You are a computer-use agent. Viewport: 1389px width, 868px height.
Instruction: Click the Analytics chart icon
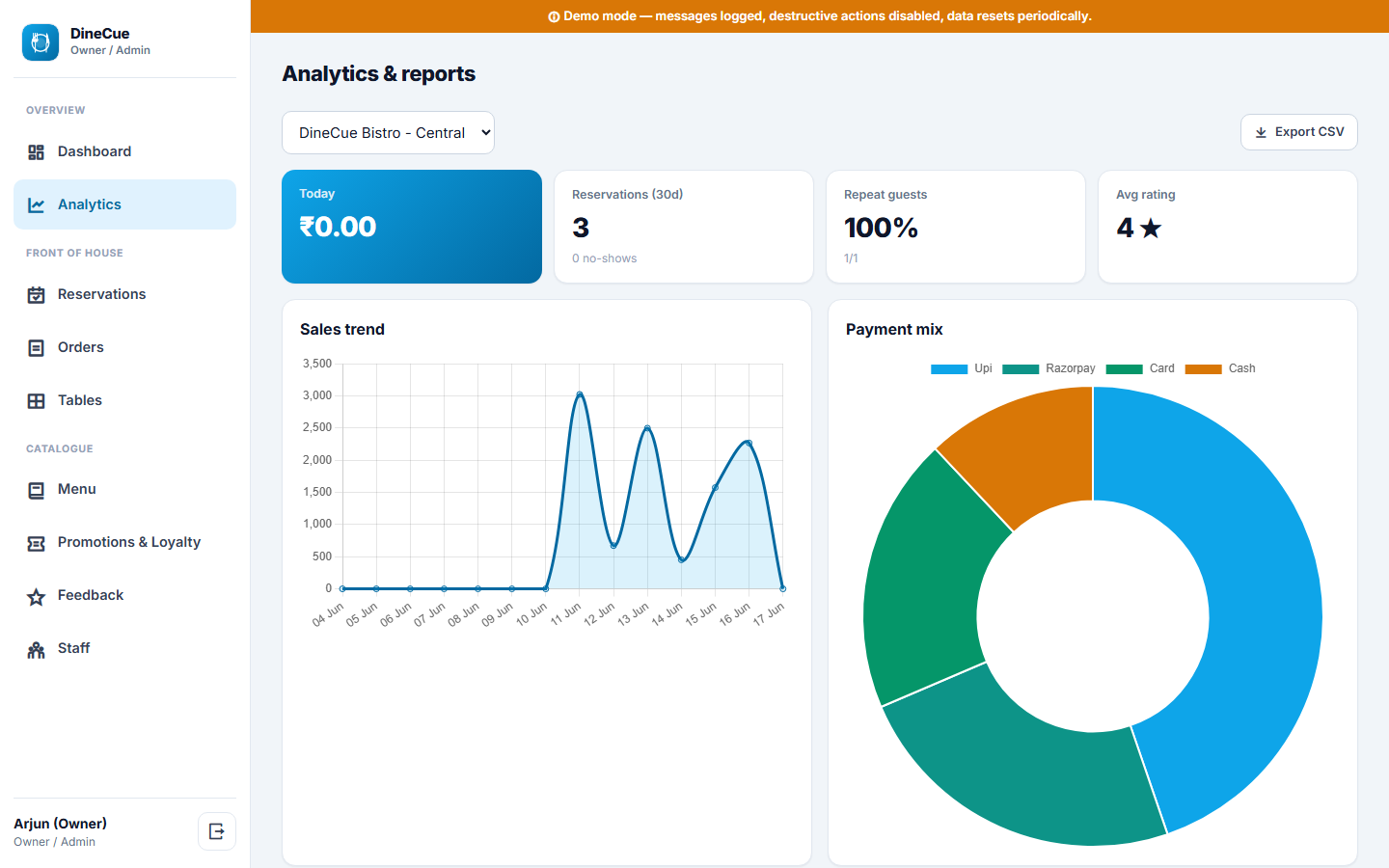[37, 205]
